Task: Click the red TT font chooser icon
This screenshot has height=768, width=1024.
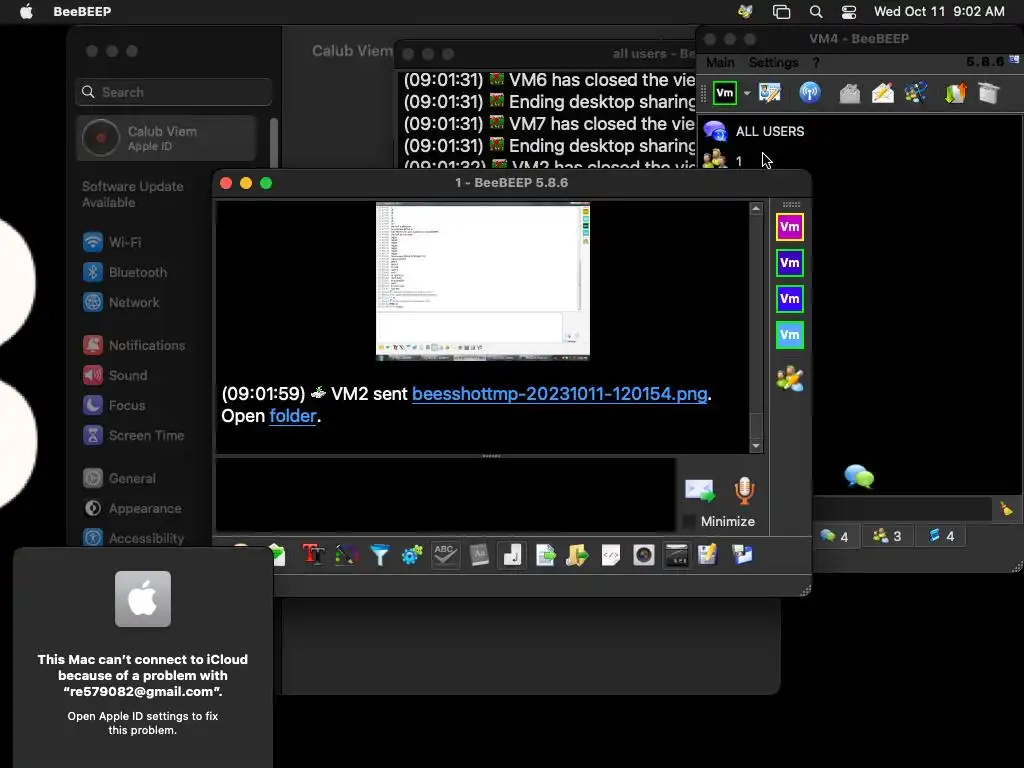Action: [x=313, y=555]
